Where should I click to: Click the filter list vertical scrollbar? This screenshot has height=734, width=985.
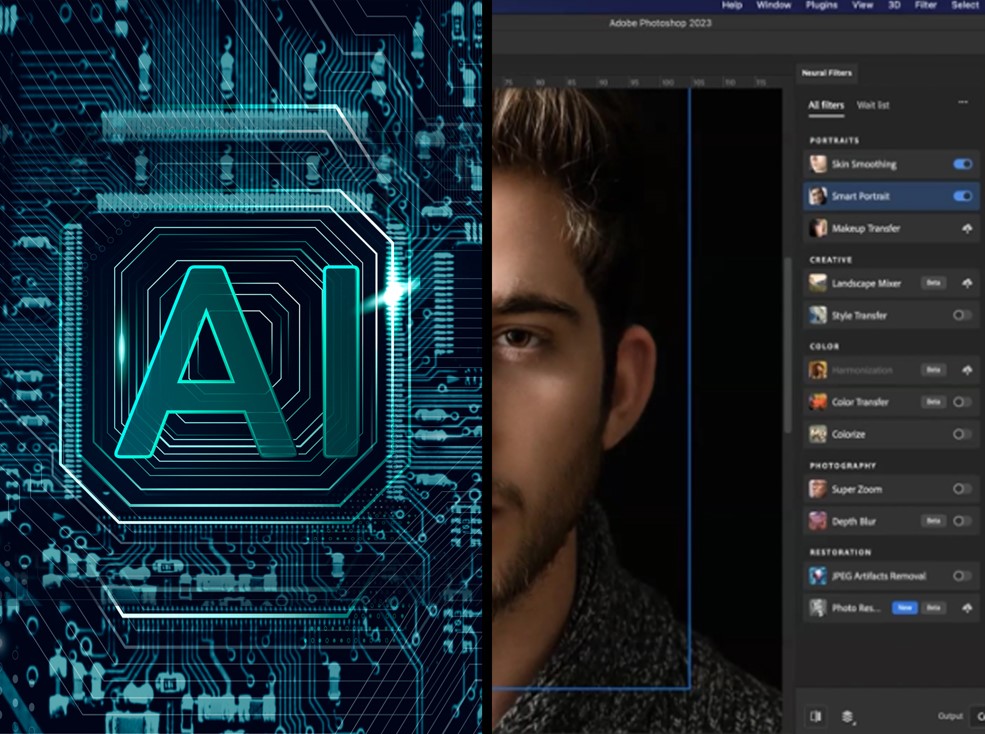(788, 344)
